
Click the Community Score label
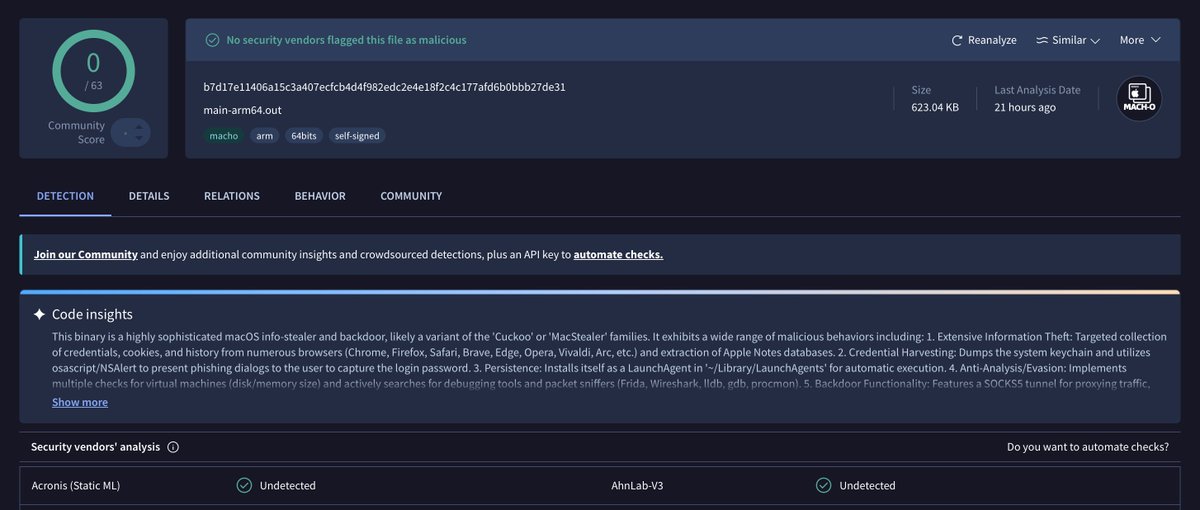(x=76, y=132)
